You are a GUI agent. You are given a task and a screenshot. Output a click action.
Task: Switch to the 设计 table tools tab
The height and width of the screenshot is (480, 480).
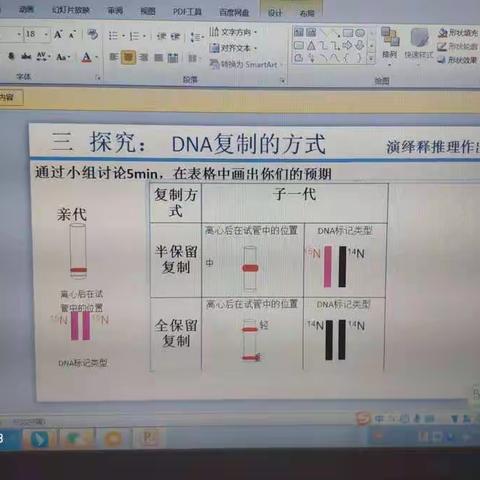tap(275, 13)
